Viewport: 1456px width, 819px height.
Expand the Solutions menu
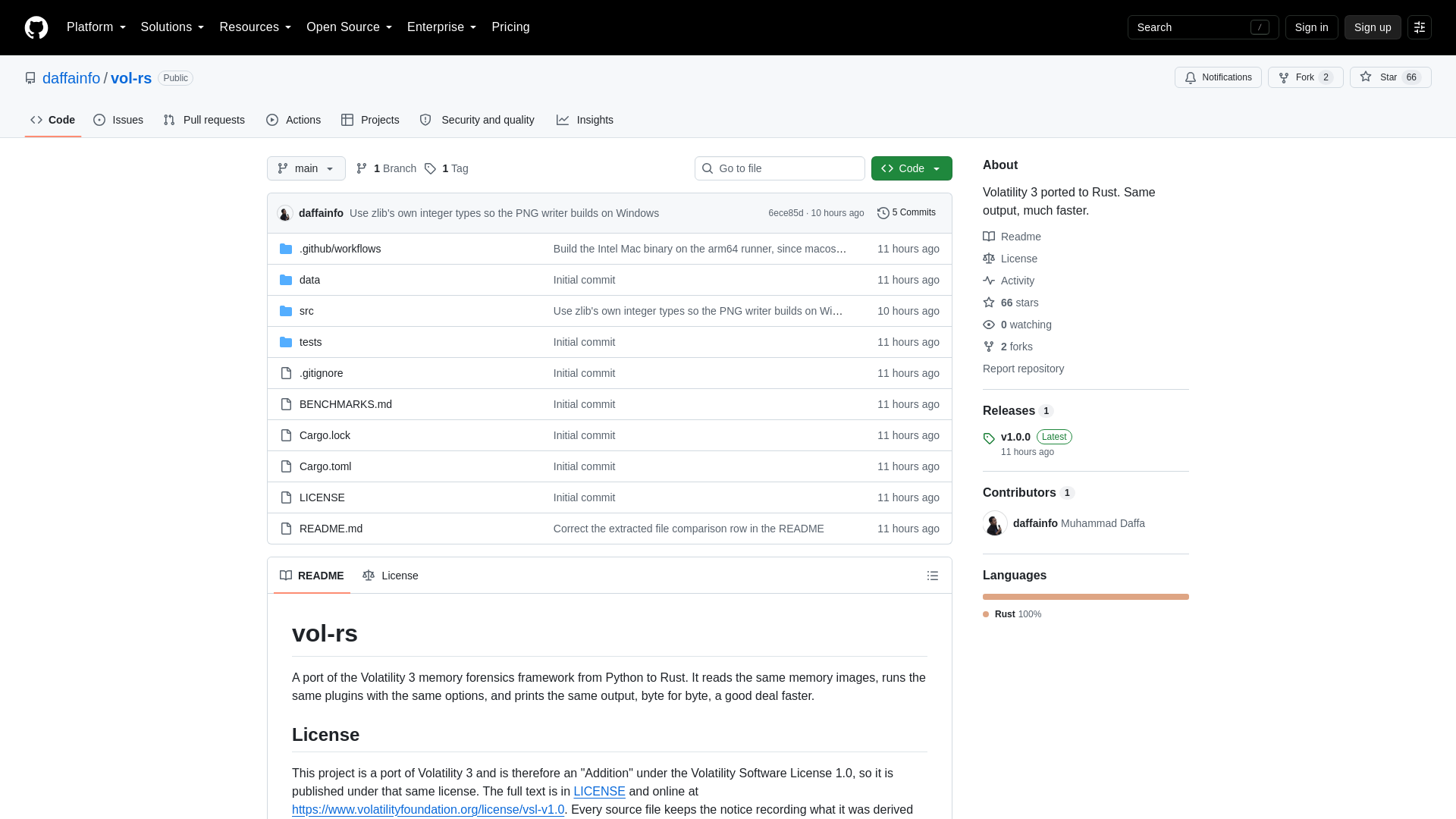173,27
